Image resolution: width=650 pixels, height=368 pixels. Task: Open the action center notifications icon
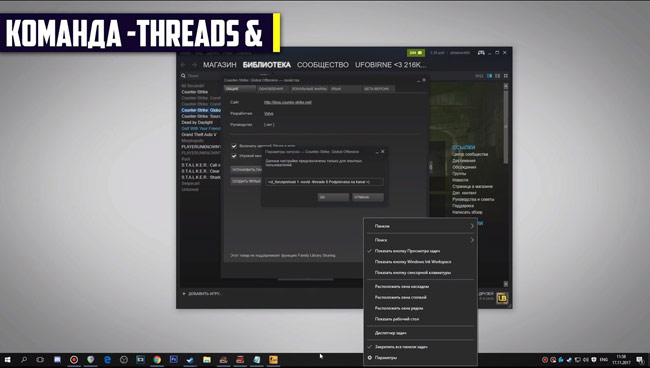pos(640,360)
